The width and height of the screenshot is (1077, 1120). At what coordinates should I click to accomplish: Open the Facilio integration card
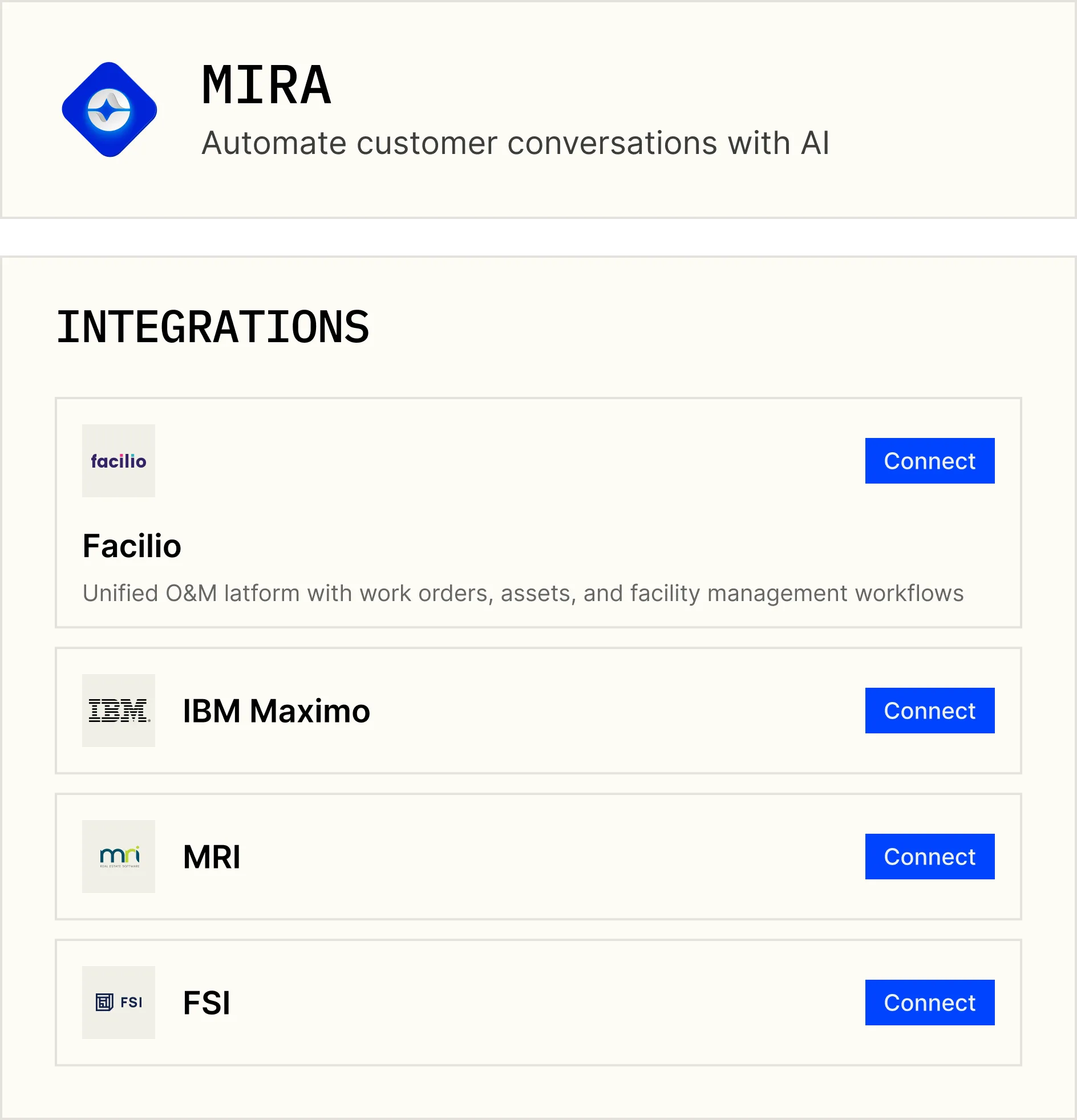pos(538,513)
